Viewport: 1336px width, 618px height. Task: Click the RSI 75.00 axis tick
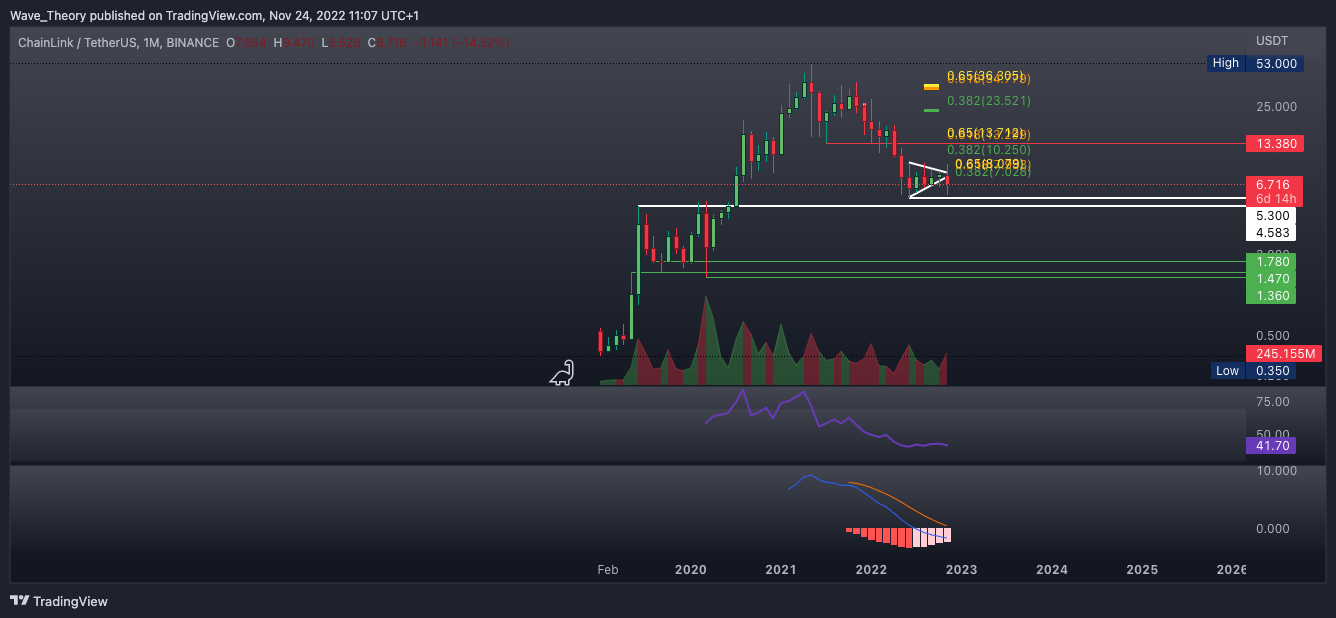(x=1274, y=402)
